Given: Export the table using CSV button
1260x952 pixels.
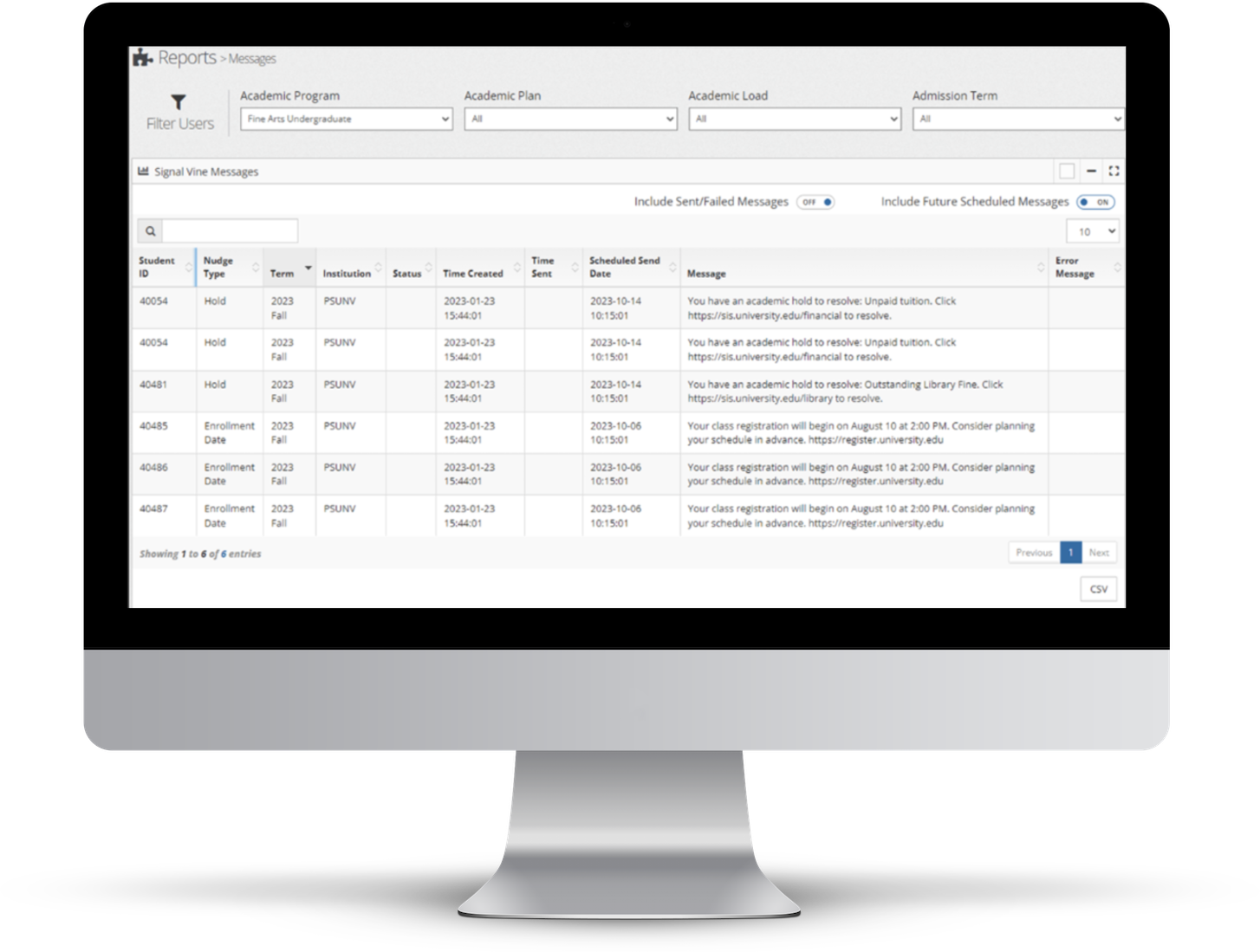Looking at the screenshot, I should coord(1098,589).
